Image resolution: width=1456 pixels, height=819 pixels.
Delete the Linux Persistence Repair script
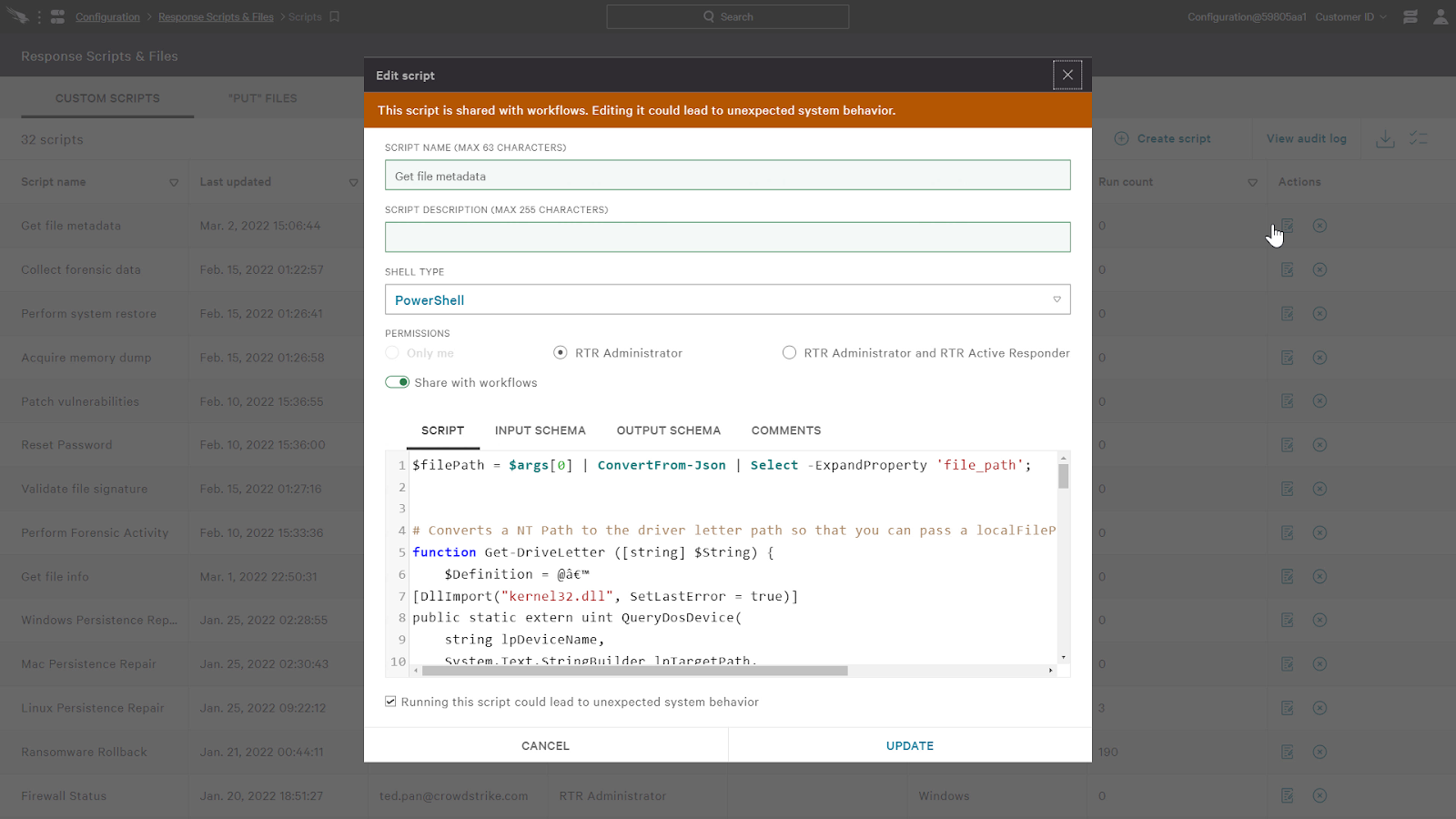coord(1319,708)
